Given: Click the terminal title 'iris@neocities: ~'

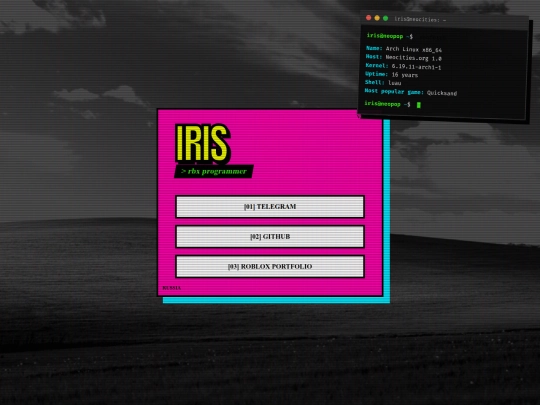Looking at the screenshot, I should (420, 19).
